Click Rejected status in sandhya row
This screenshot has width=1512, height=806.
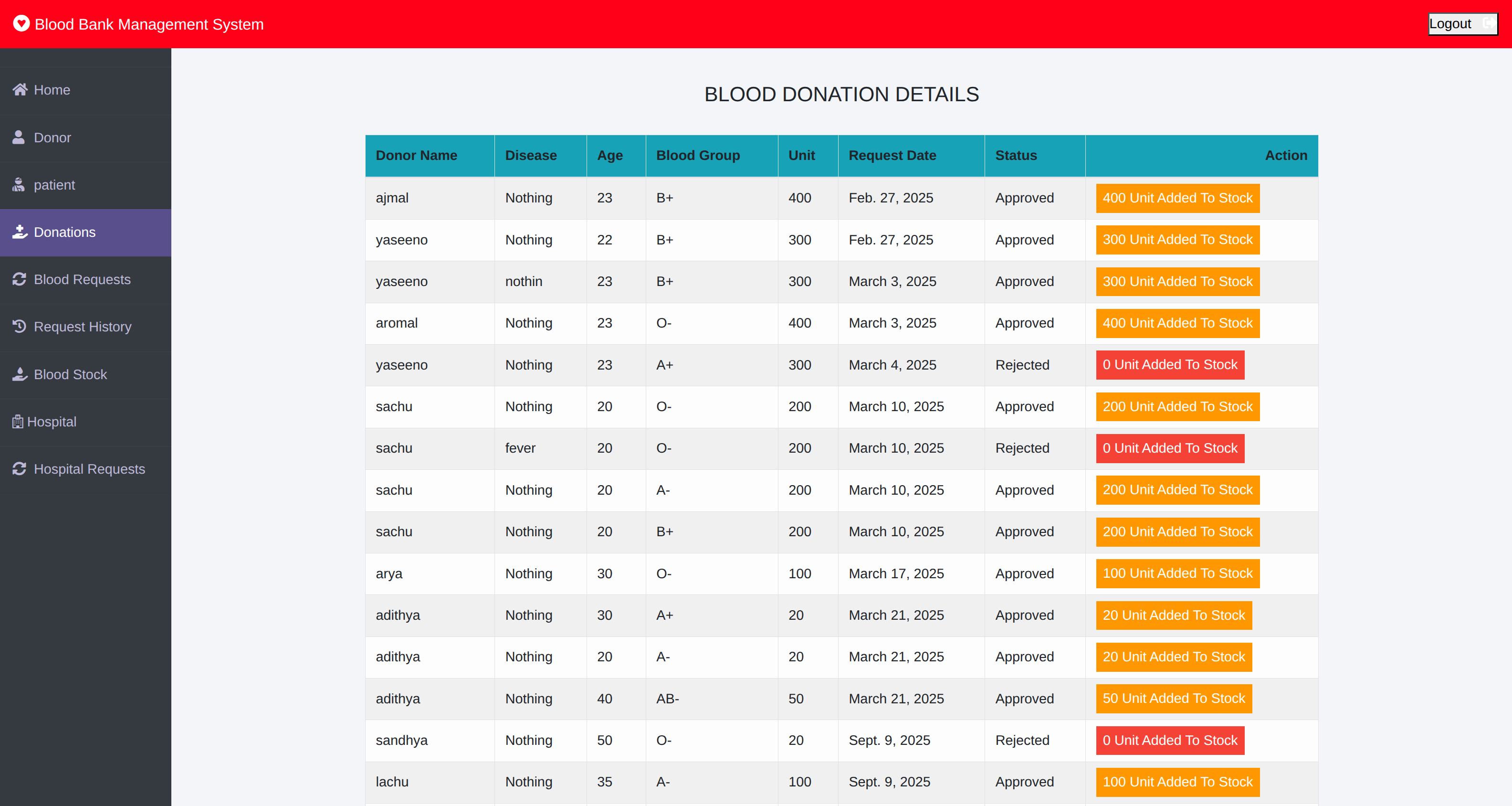(1022, 740)
